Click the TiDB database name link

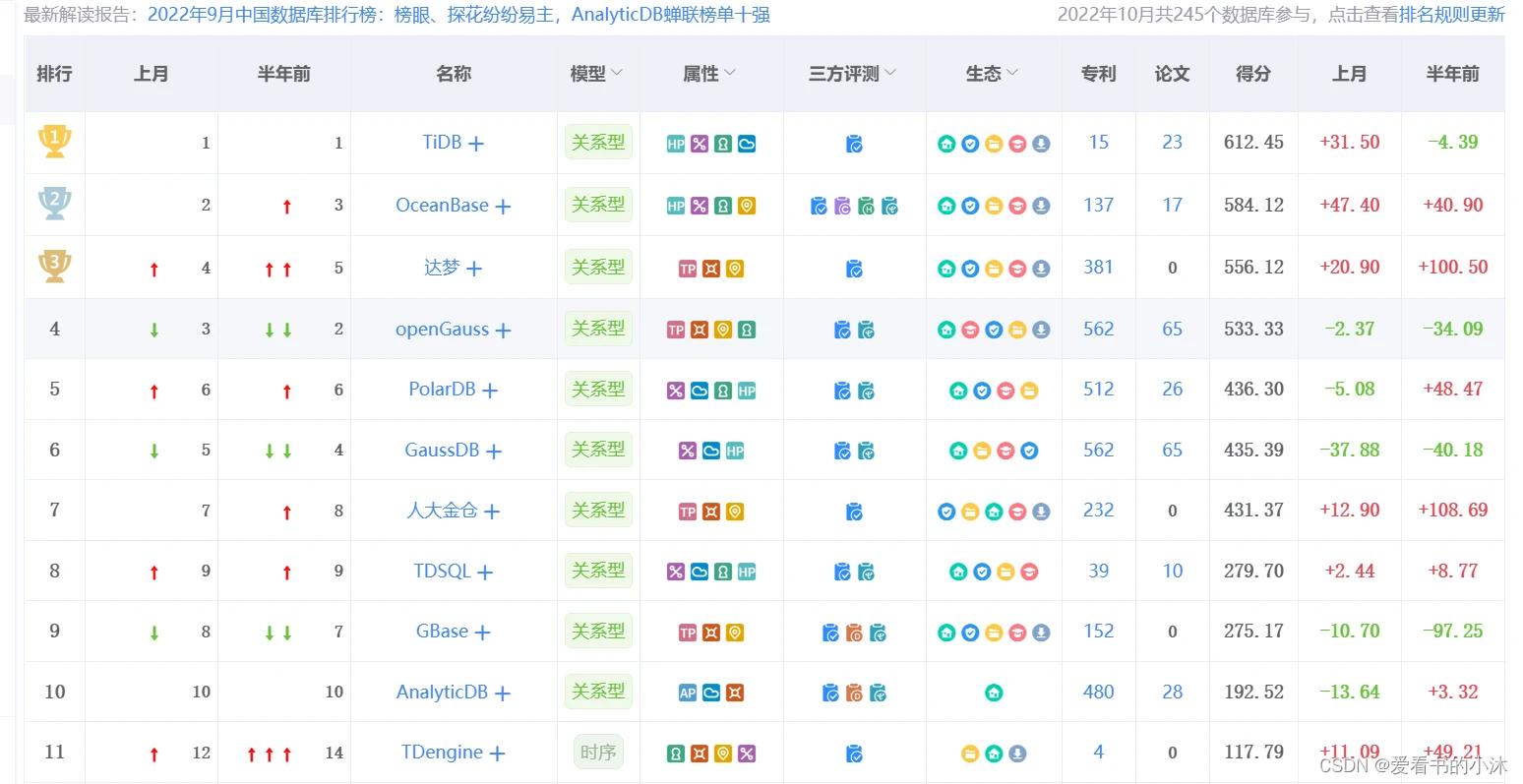tap(441, 142)
